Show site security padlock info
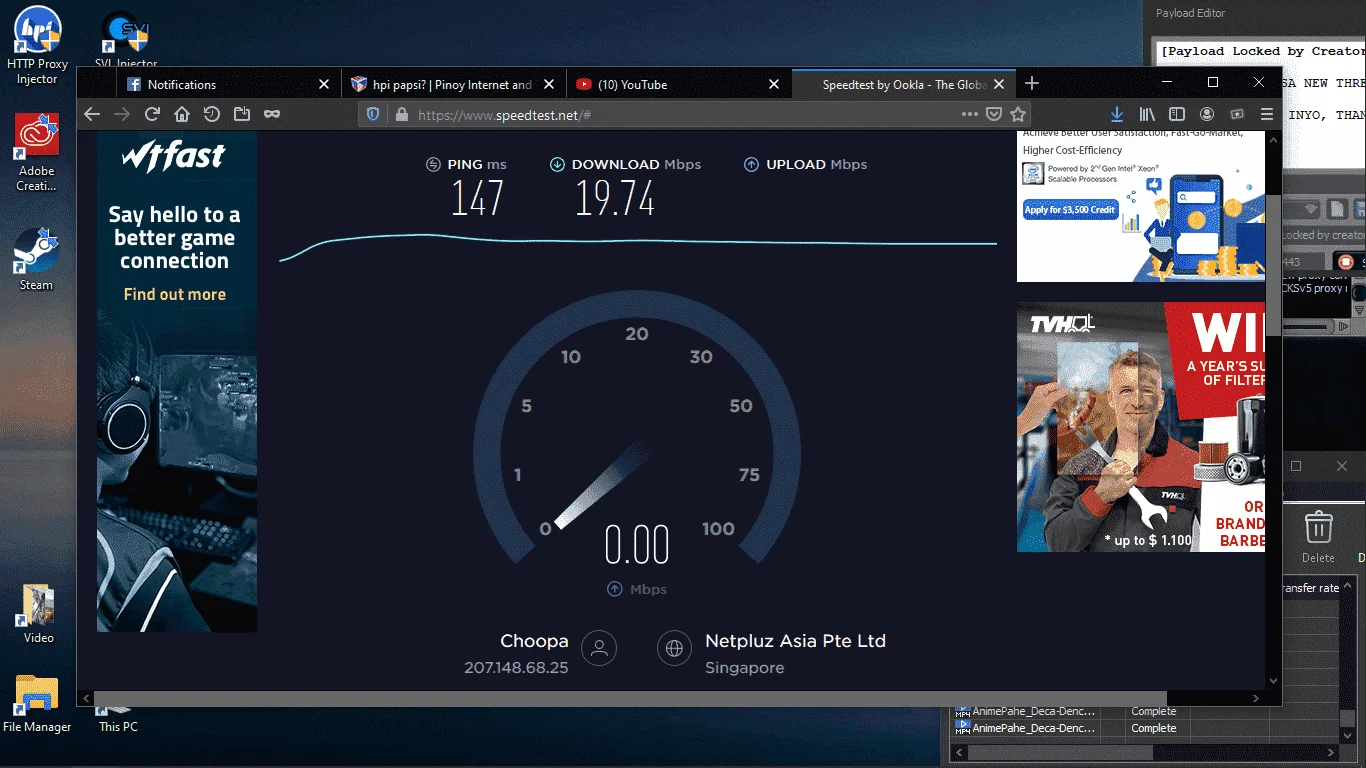Screen dimensions: 1366x768 tap(402, 115)
